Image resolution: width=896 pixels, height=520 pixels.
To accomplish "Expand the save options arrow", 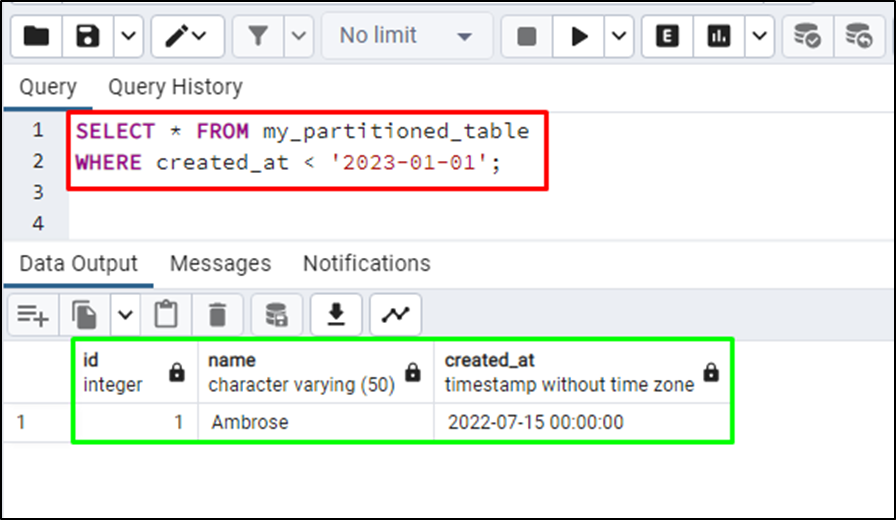I will click(x=129, y=37).
